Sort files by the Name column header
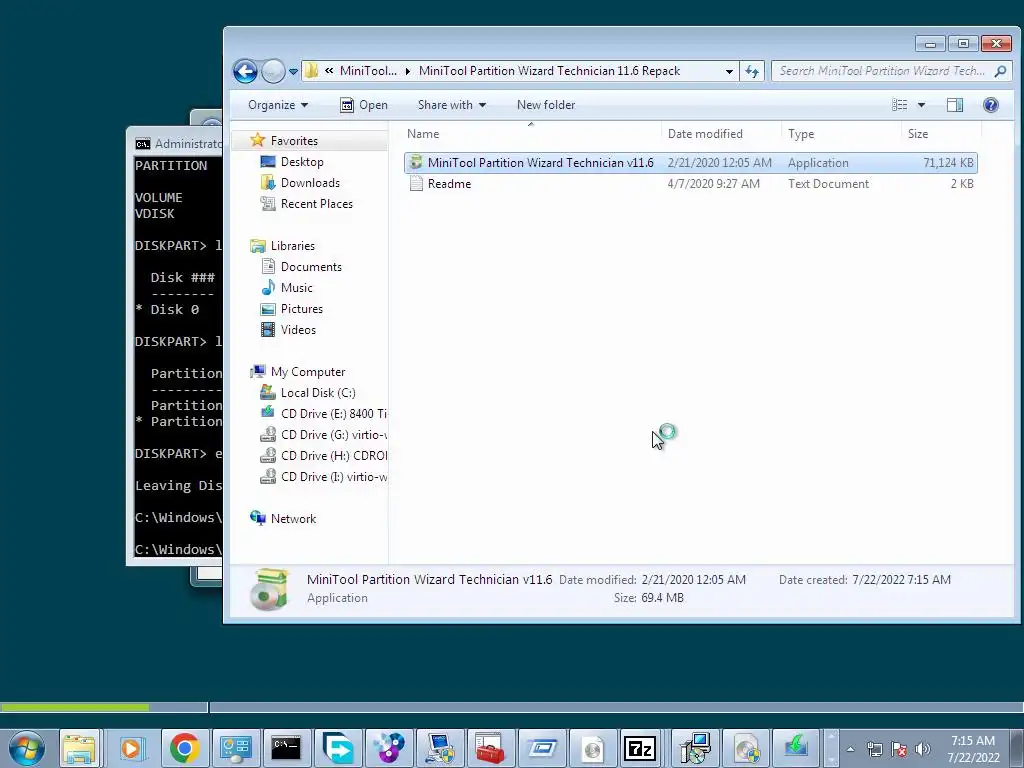 point(531,134)
